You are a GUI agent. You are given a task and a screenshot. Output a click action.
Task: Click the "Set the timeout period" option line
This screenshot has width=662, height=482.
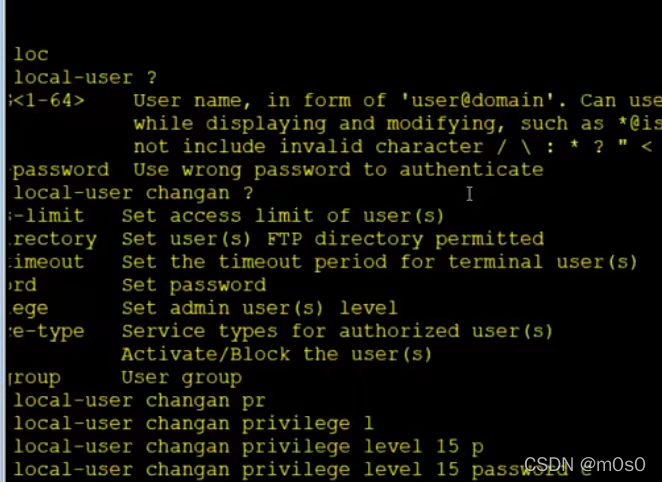pyautogui.click(x=378, y=261)
